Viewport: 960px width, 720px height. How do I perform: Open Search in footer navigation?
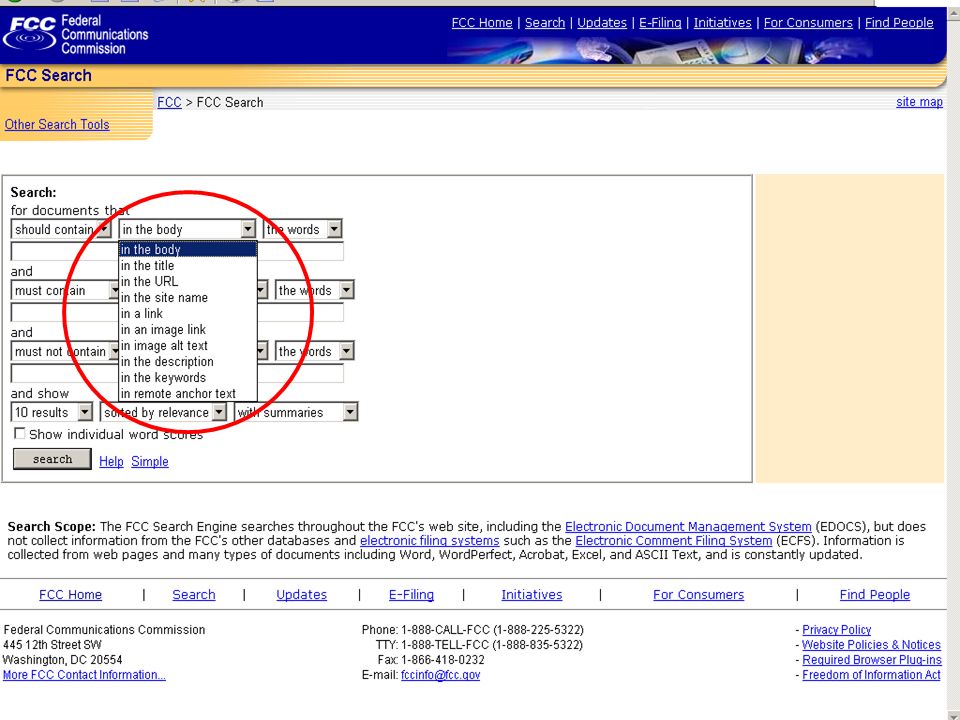point(193,594)
